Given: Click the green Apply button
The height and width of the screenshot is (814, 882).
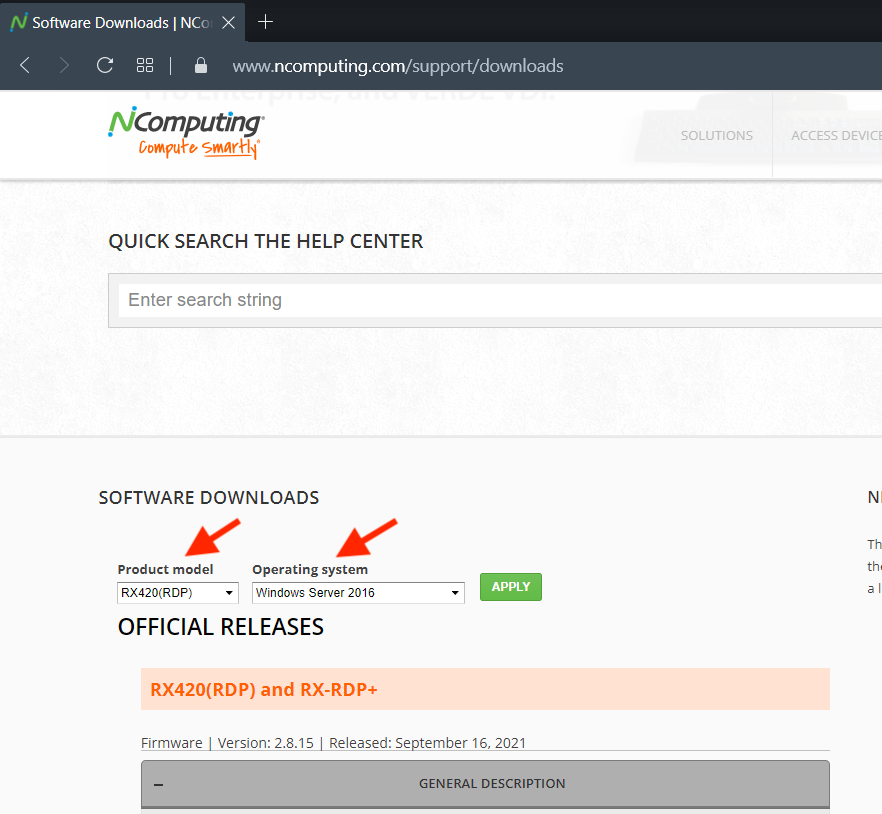Looking at the screenshot, I should point(511,587).
